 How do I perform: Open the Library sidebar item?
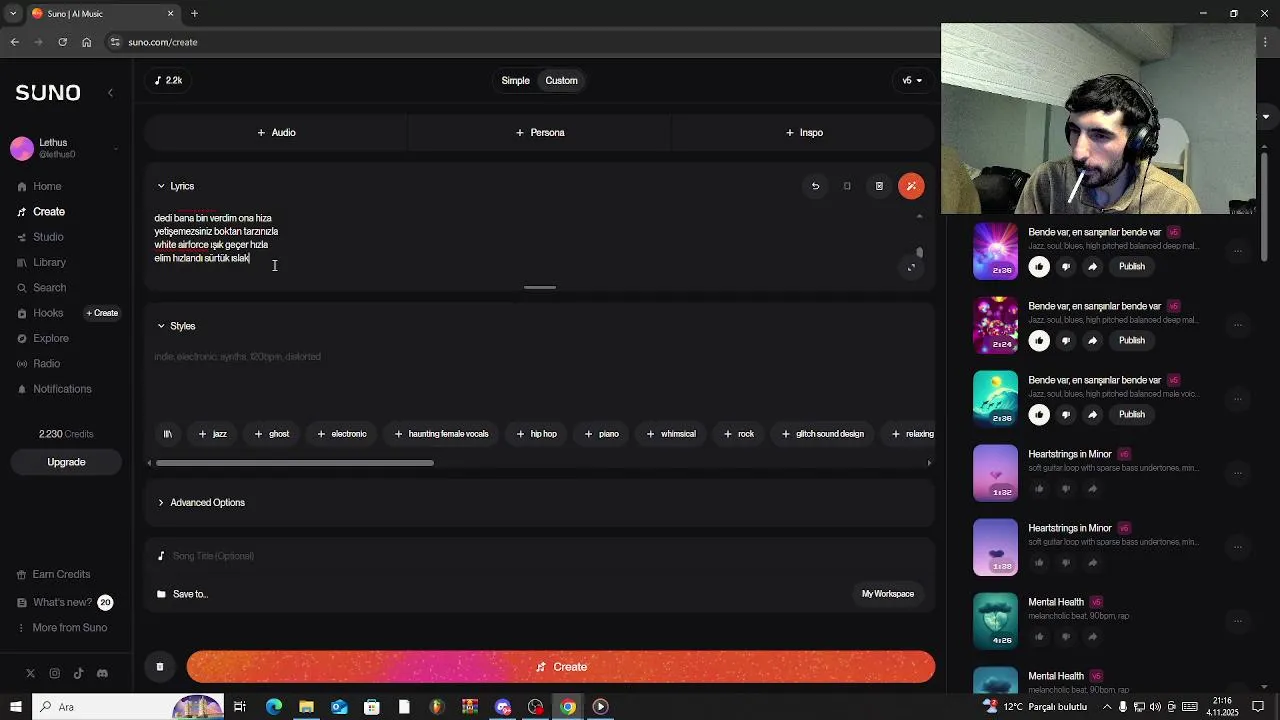pyautogui.click(x=41, y=262)
